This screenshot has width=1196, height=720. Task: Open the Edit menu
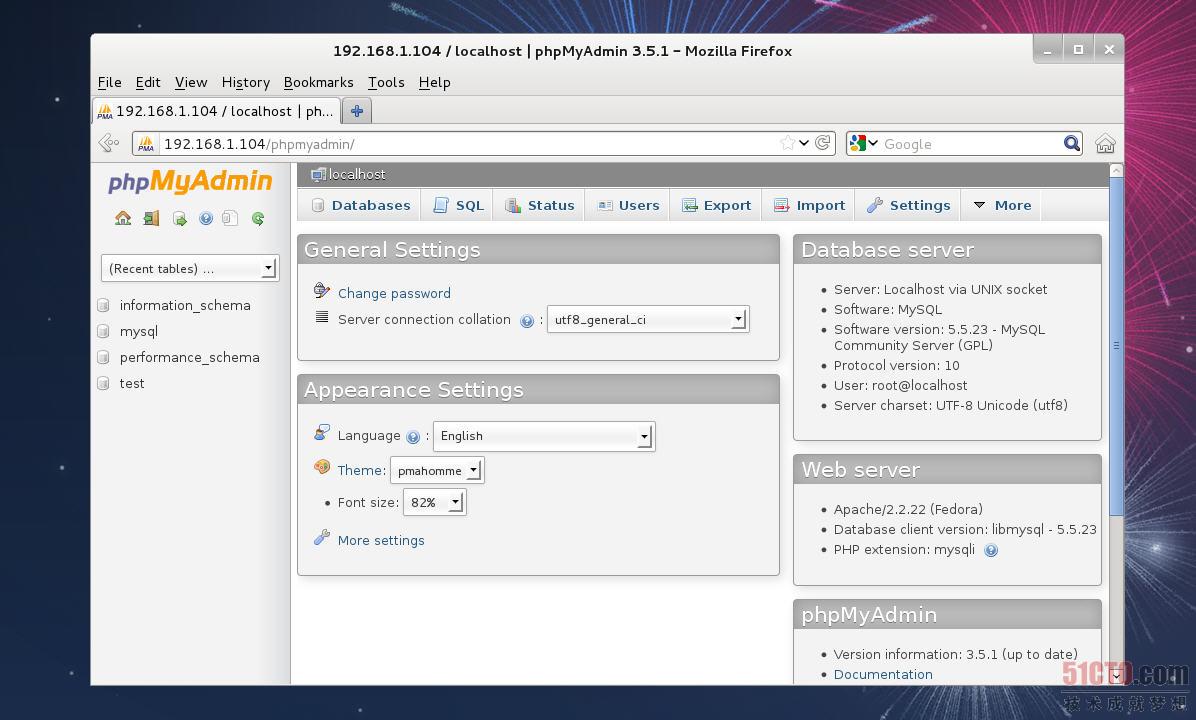pyautogui.click(x=148, y=82)
